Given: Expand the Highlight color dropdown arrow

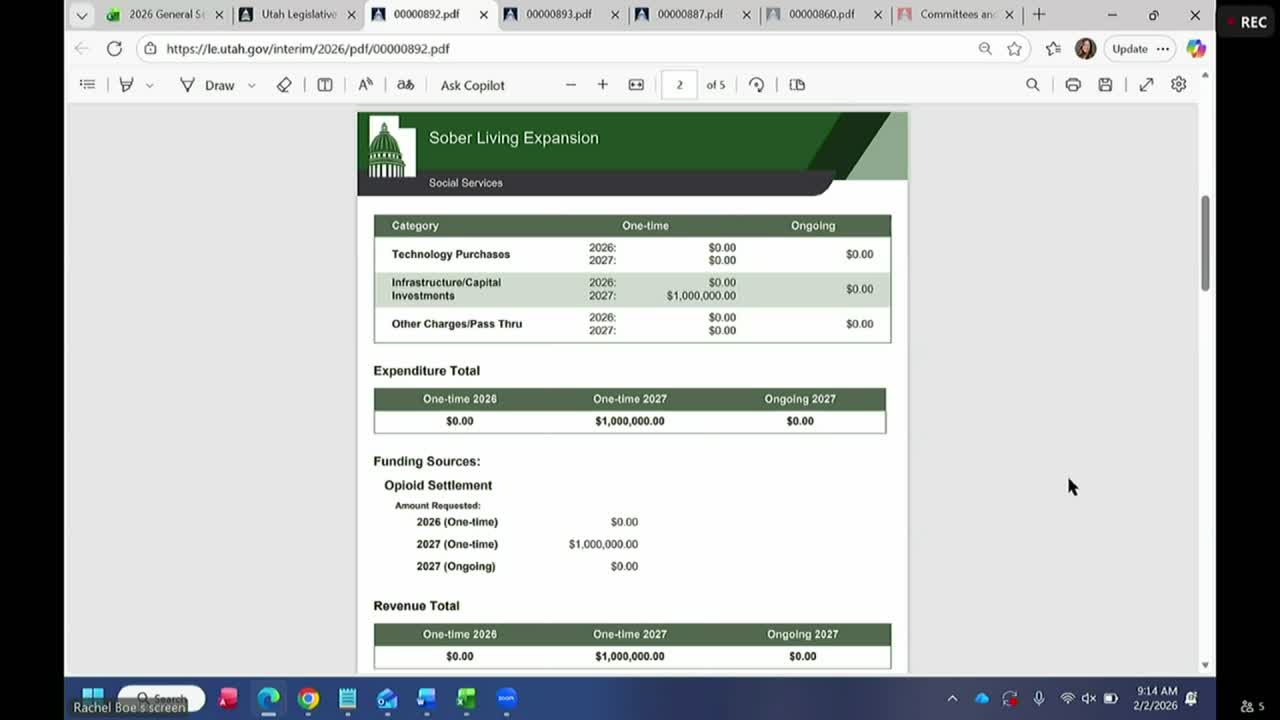Looking at the screenshot, I should tap(150, 85).
